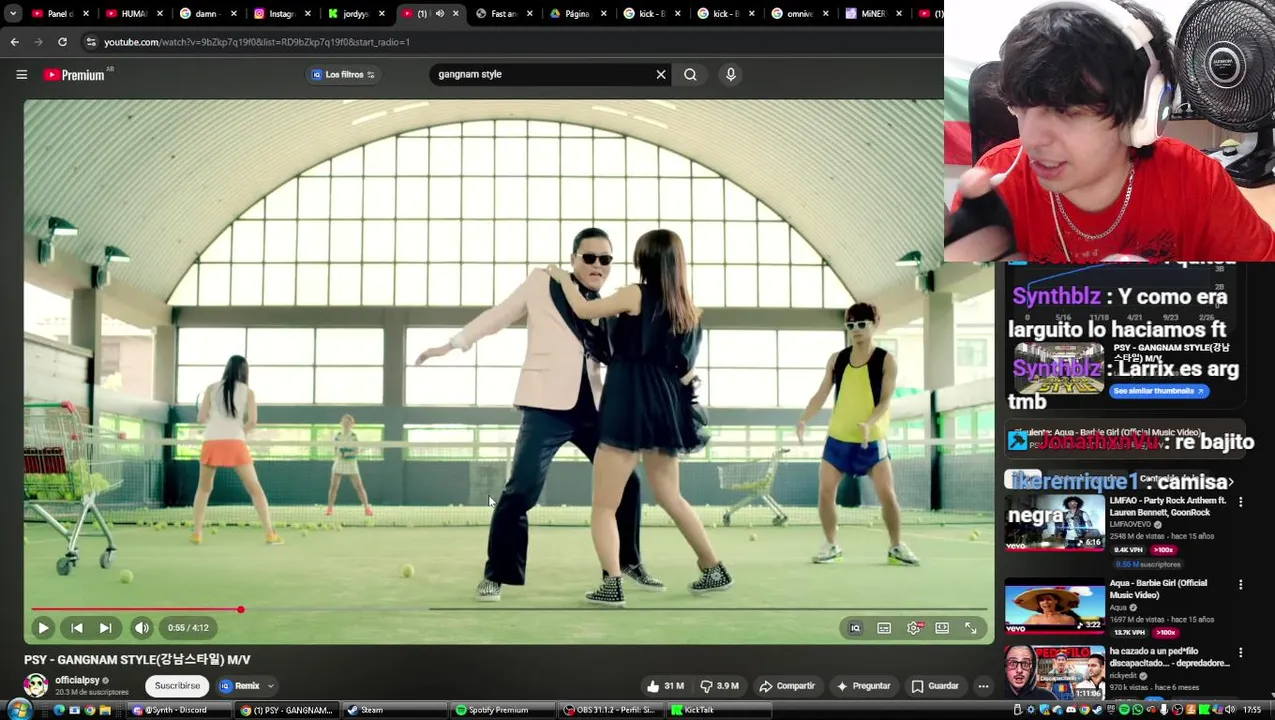This screenshot has height=720, width=1275.
Task: Switch to OBS taskbar window
Action: (610, 710)
